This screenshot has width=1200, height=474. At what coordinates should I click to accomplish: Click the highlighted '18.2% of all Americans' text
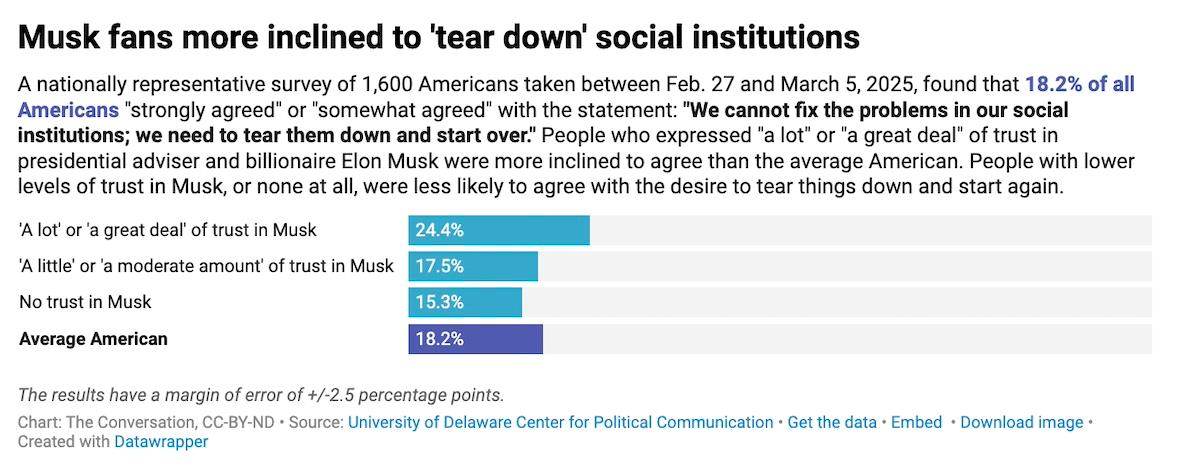(x=1079, y=85)
